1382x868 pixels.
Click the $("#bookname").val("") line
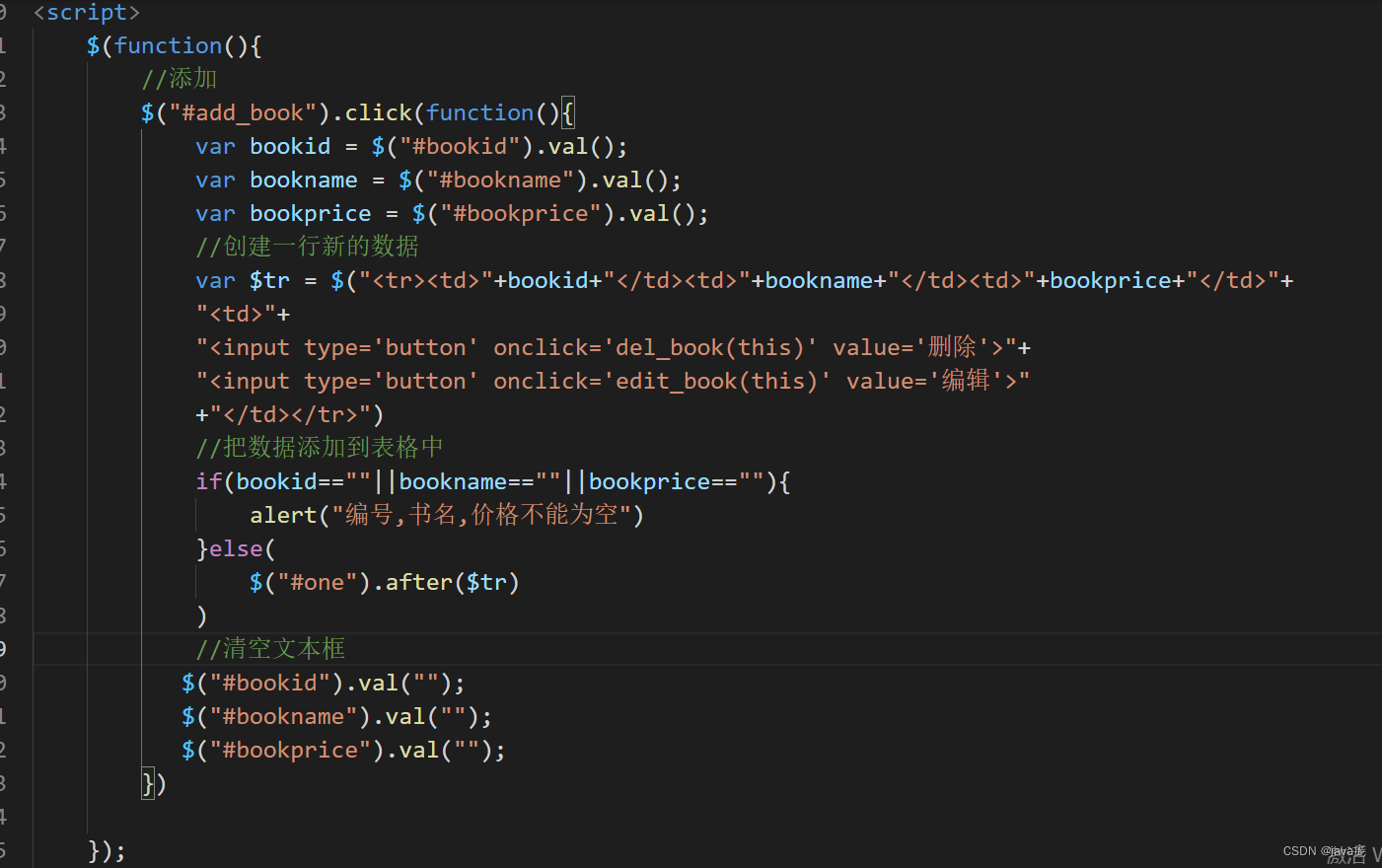point(336,716)
